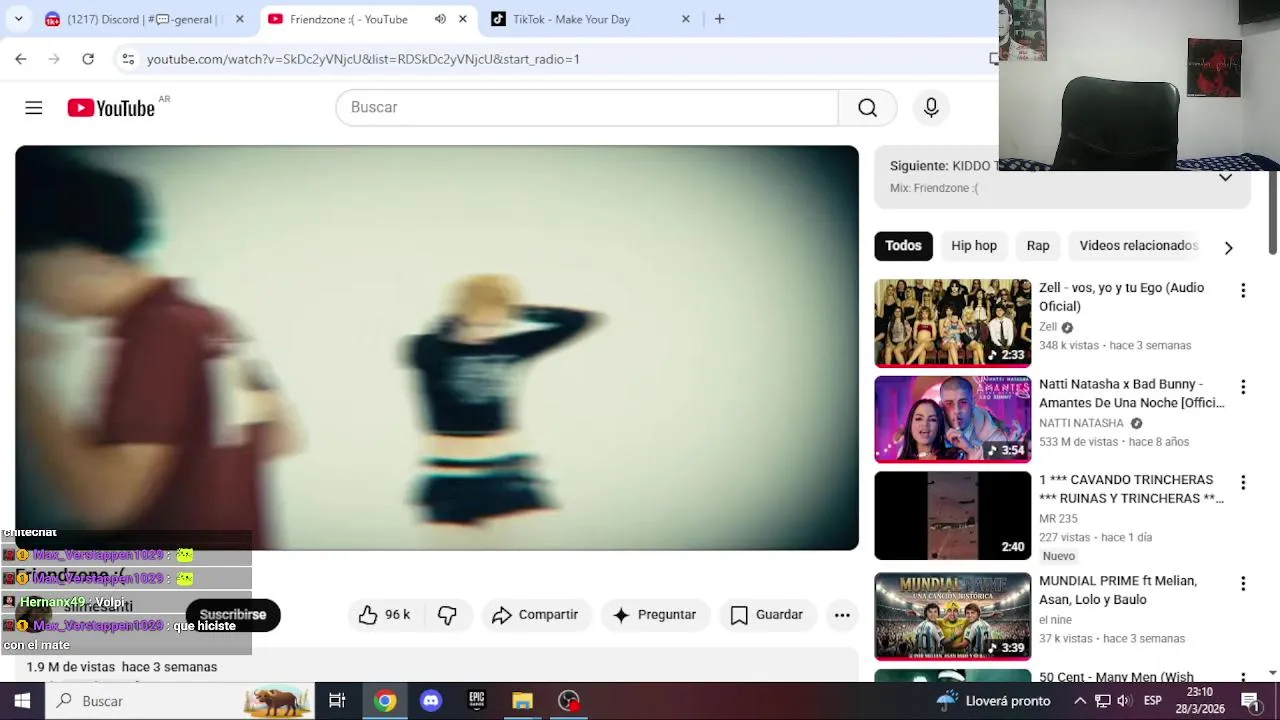Open Zell vos, yo y tu Ego thumbnail

pyautogui.click(x=952, y=323)
